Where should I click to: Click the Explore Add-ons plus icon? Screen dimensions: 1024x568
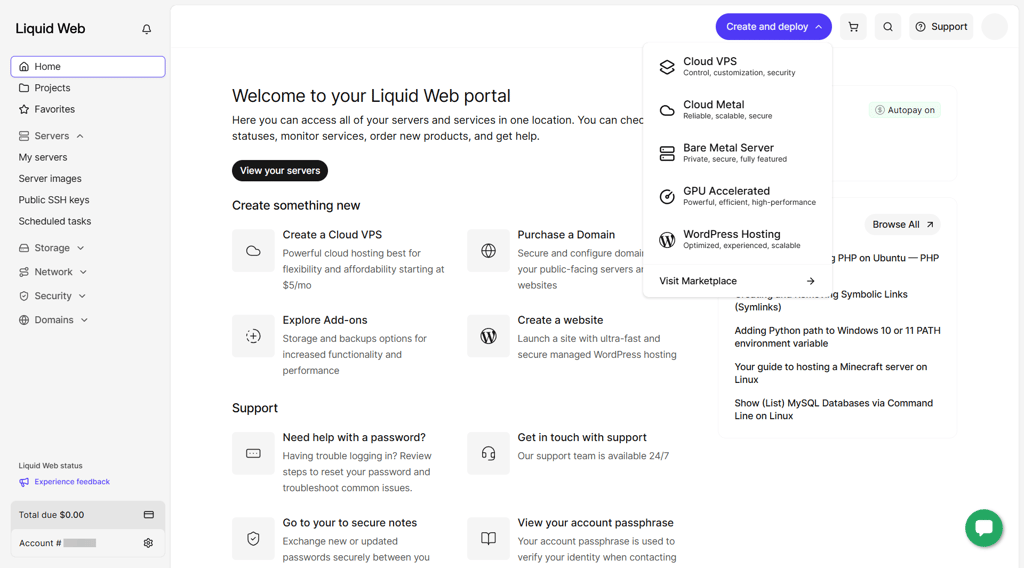[x=253, y=336]
